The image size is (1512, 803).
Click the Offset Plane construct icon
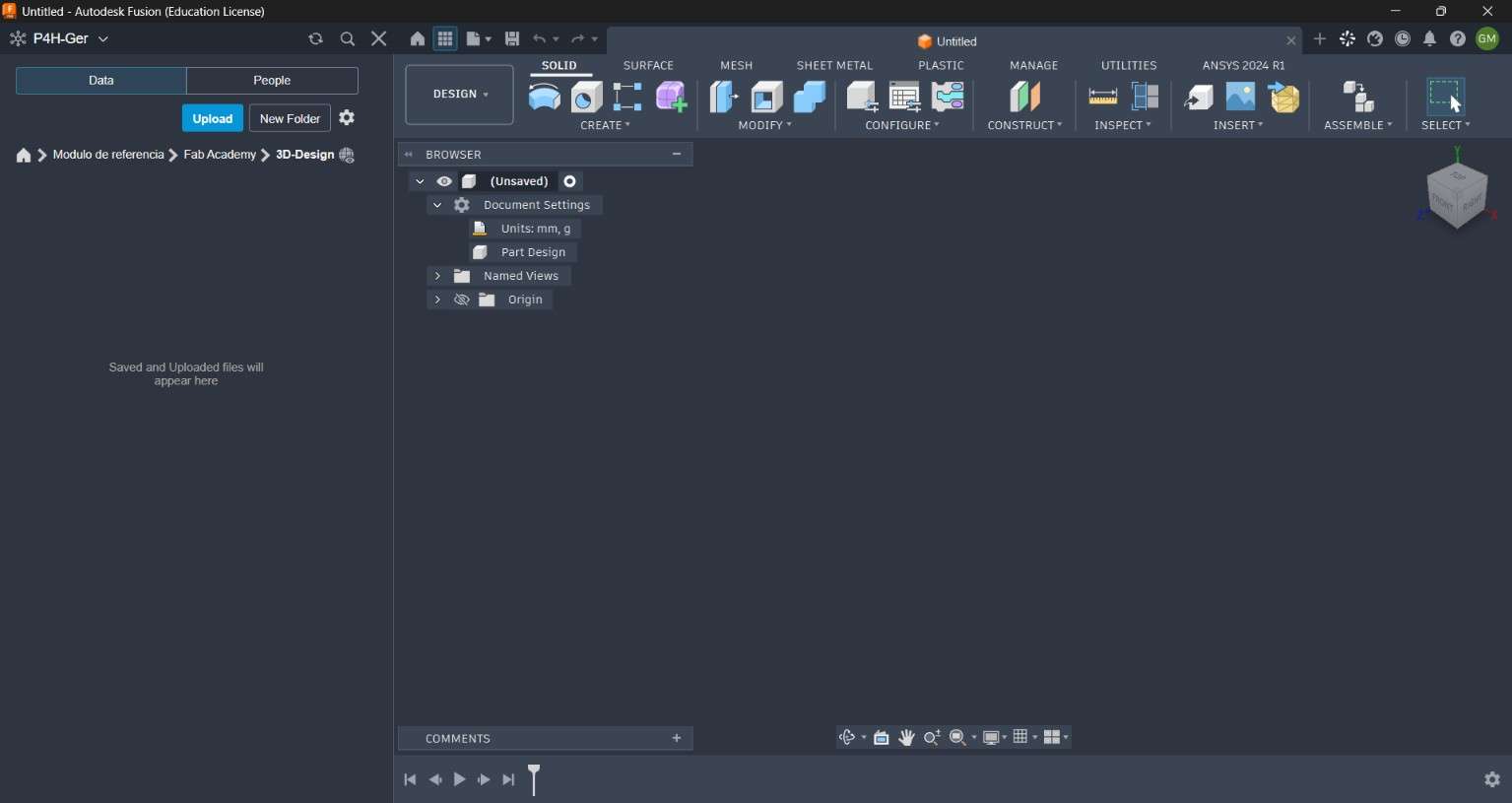[1024, 97]
